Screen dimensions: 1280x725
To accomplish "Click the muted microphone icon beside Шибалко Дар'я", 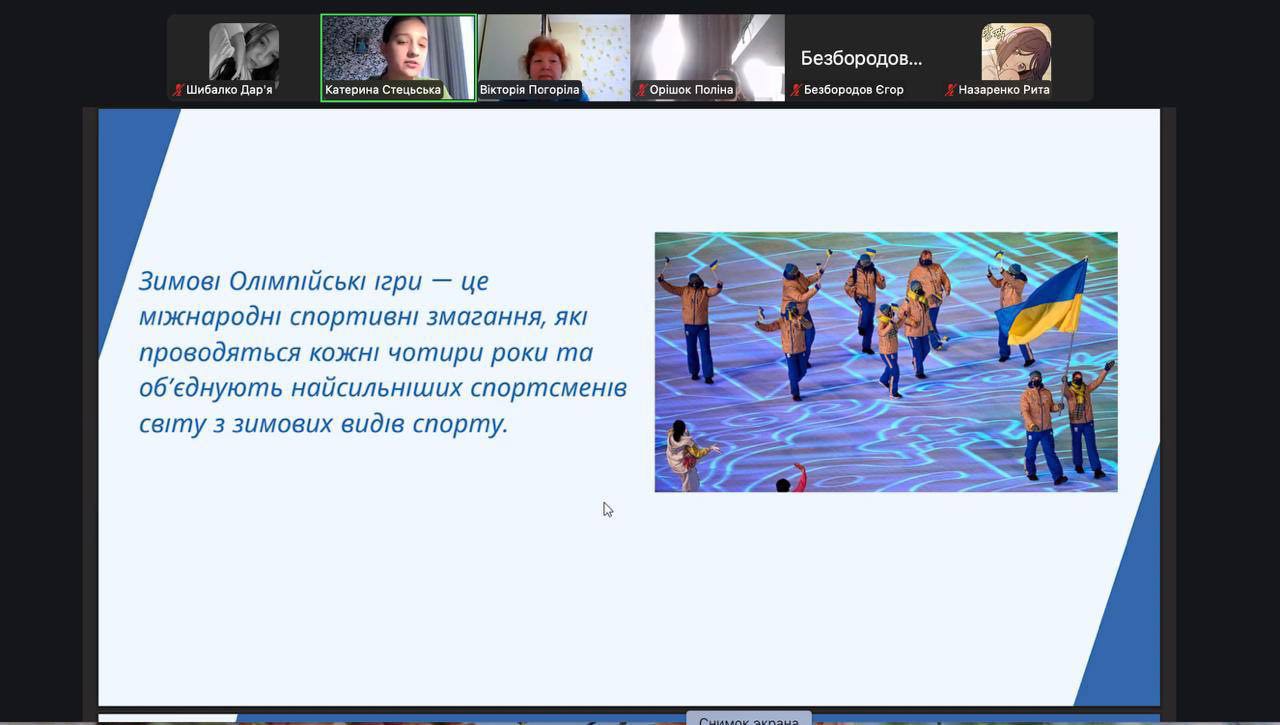I will (x=178, y=90).
